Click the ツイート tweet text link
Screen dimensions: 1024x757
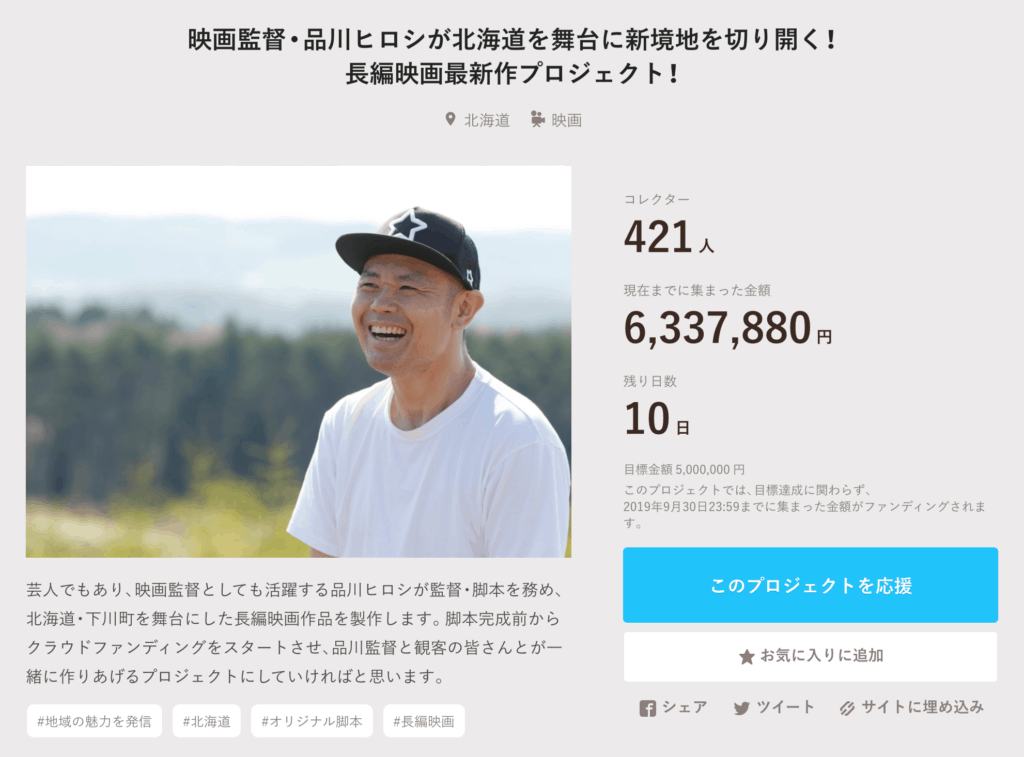786,707
